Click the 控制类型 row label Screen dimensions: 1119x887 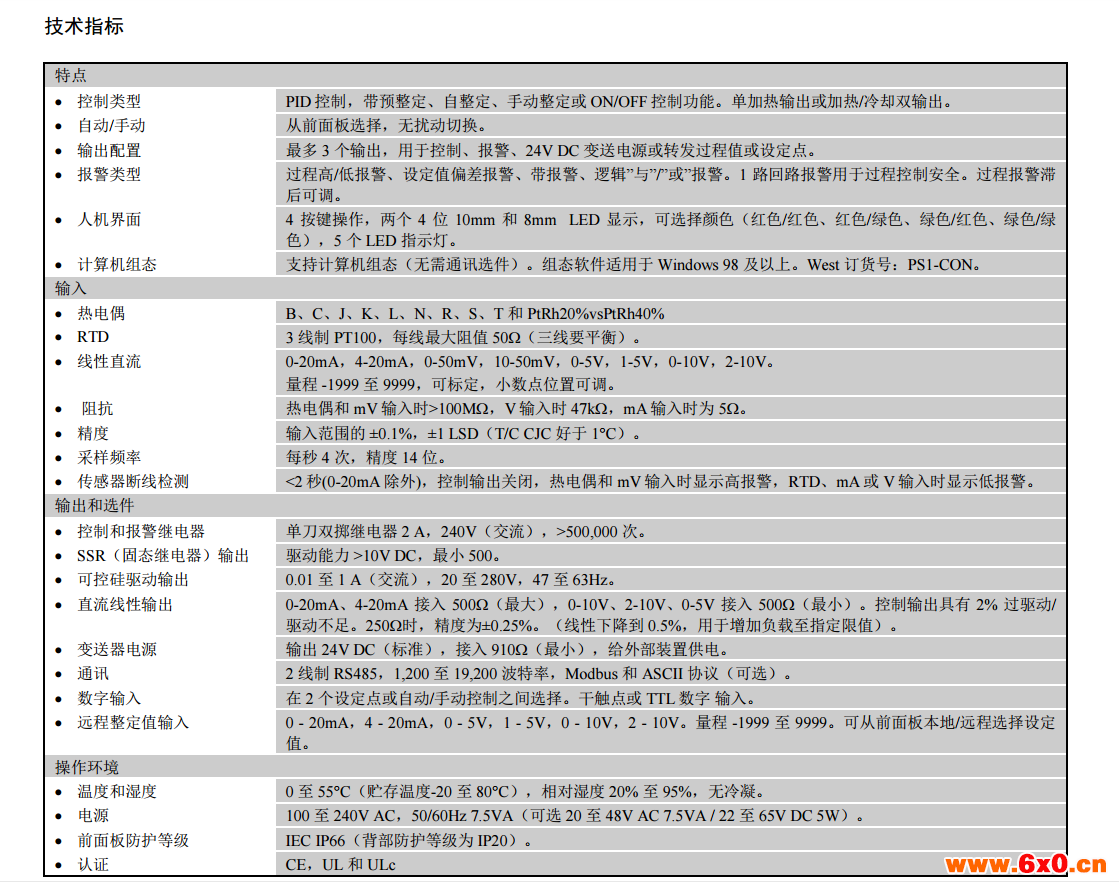coord(109,101)
